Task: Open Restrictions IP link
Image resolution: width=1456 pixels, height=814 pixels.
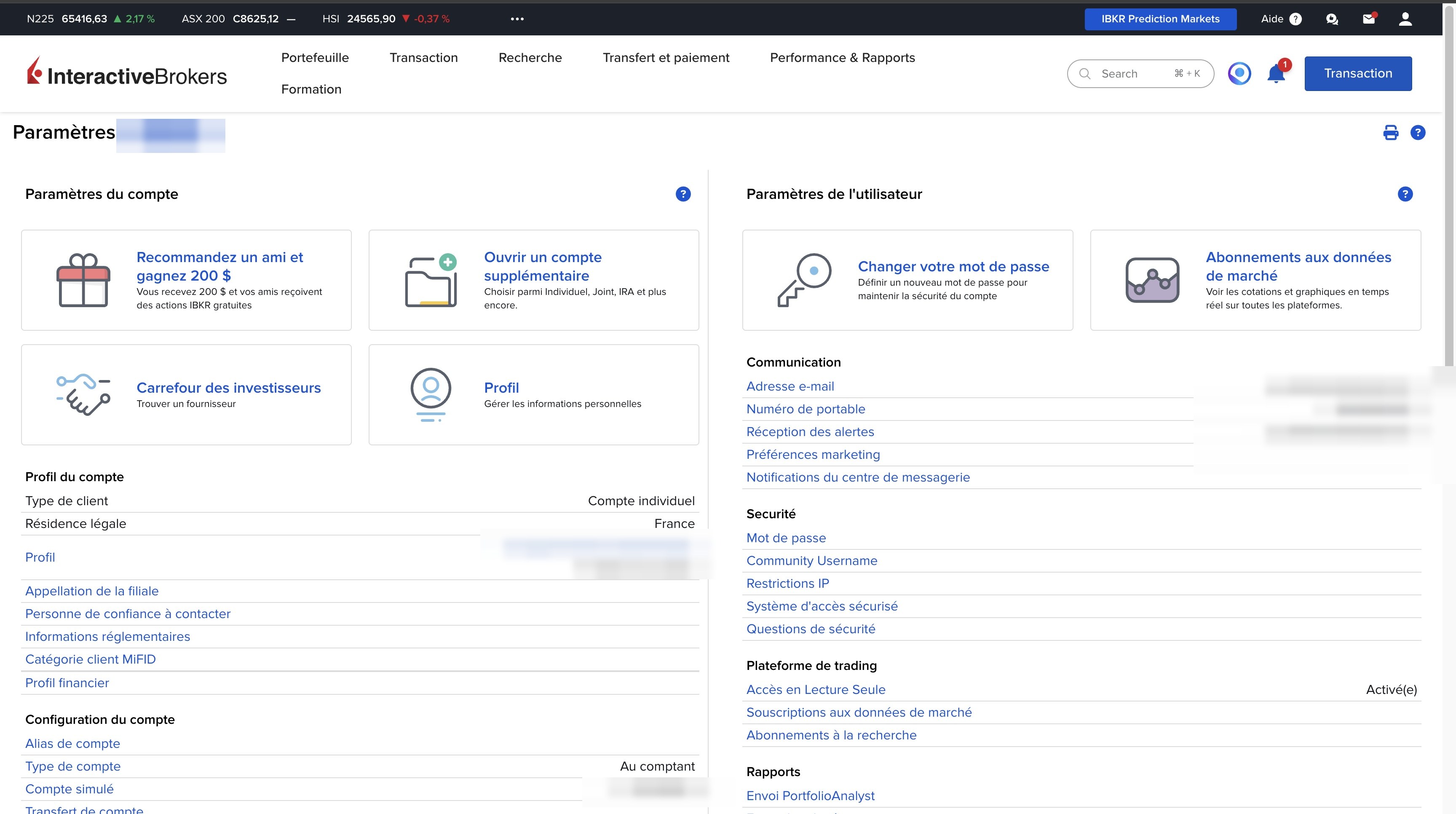Action: (x=787, y=584)
